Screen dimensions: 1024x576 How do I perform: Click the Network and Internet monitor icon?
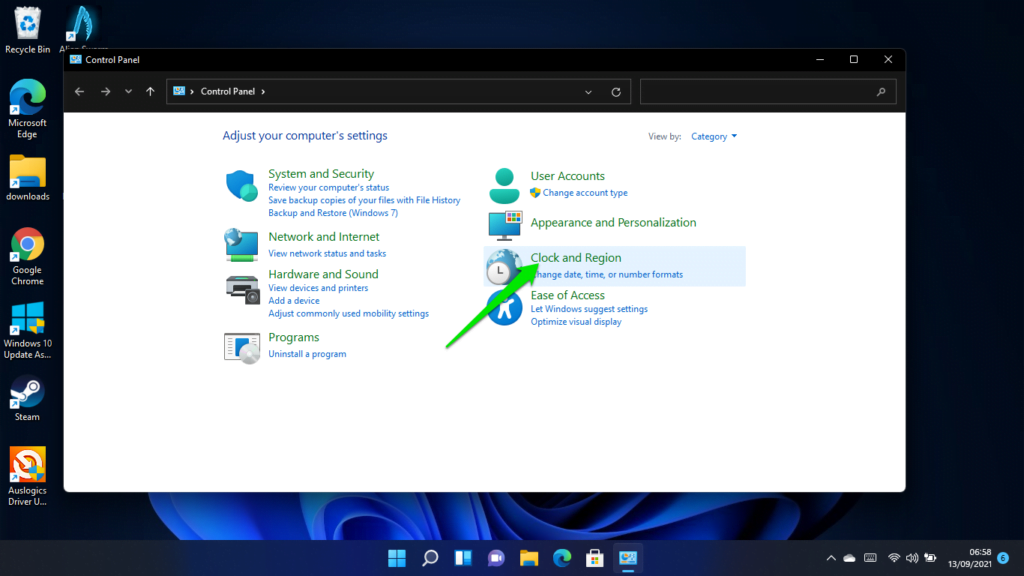[x=241, y=245]
